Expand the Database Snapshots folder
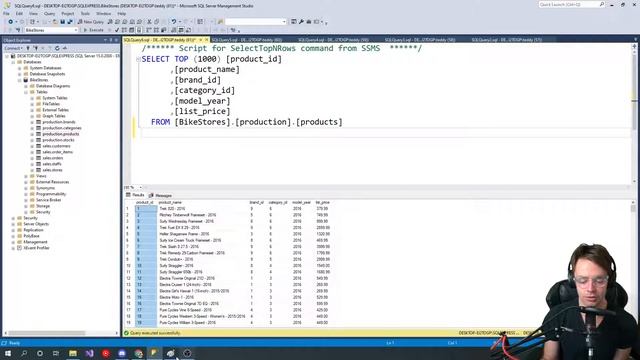The height and width of the screenshot is (360, 640). coord(20,74)
